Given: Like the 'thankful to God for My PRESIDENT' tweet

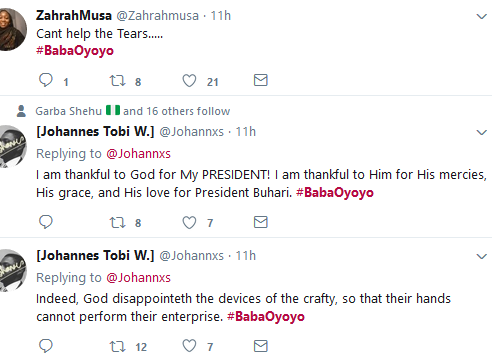Looking at the screenshot, I should click(x=189, y=222).
